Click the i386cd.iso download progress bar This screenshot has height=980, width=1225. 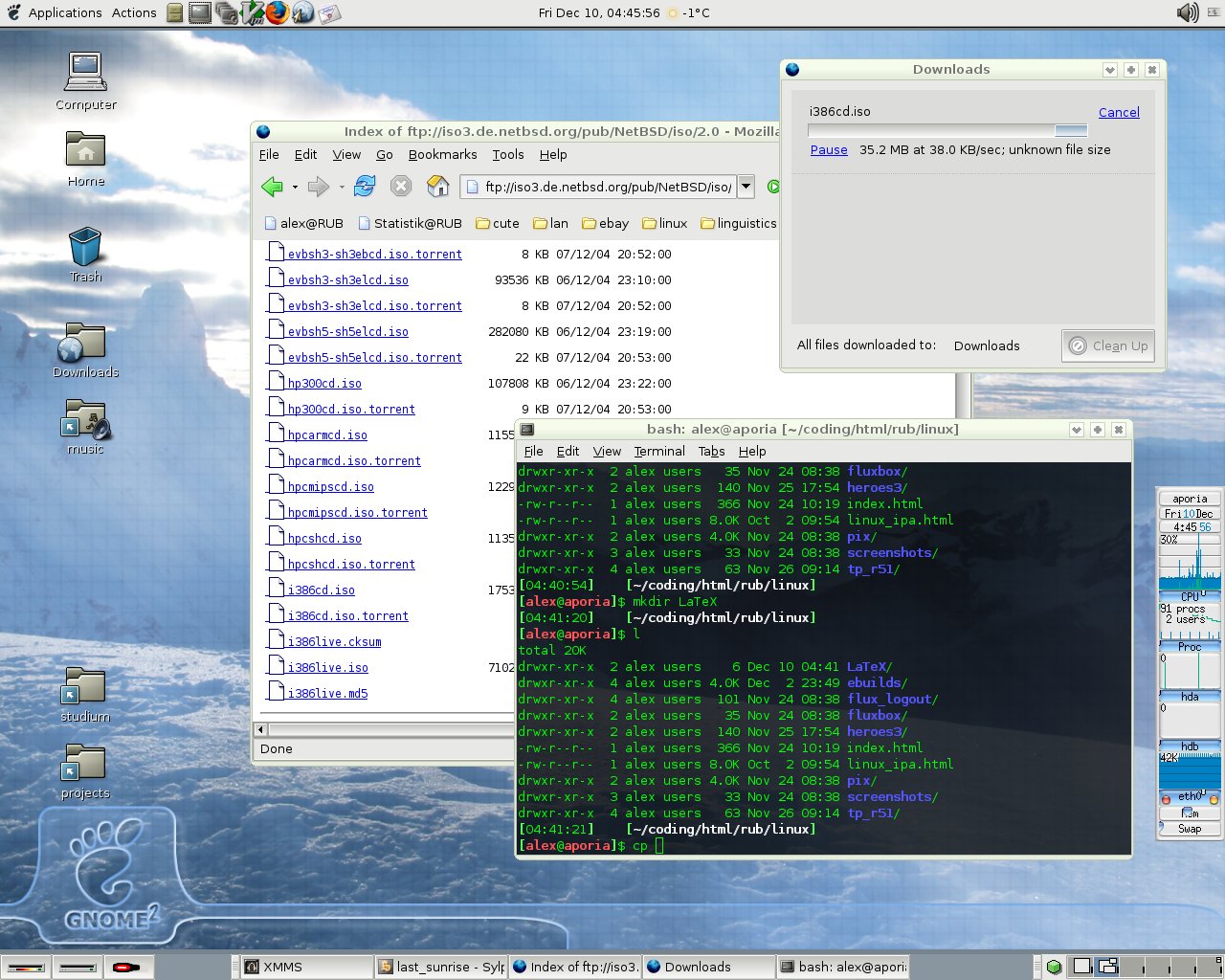tap(947, 131)
